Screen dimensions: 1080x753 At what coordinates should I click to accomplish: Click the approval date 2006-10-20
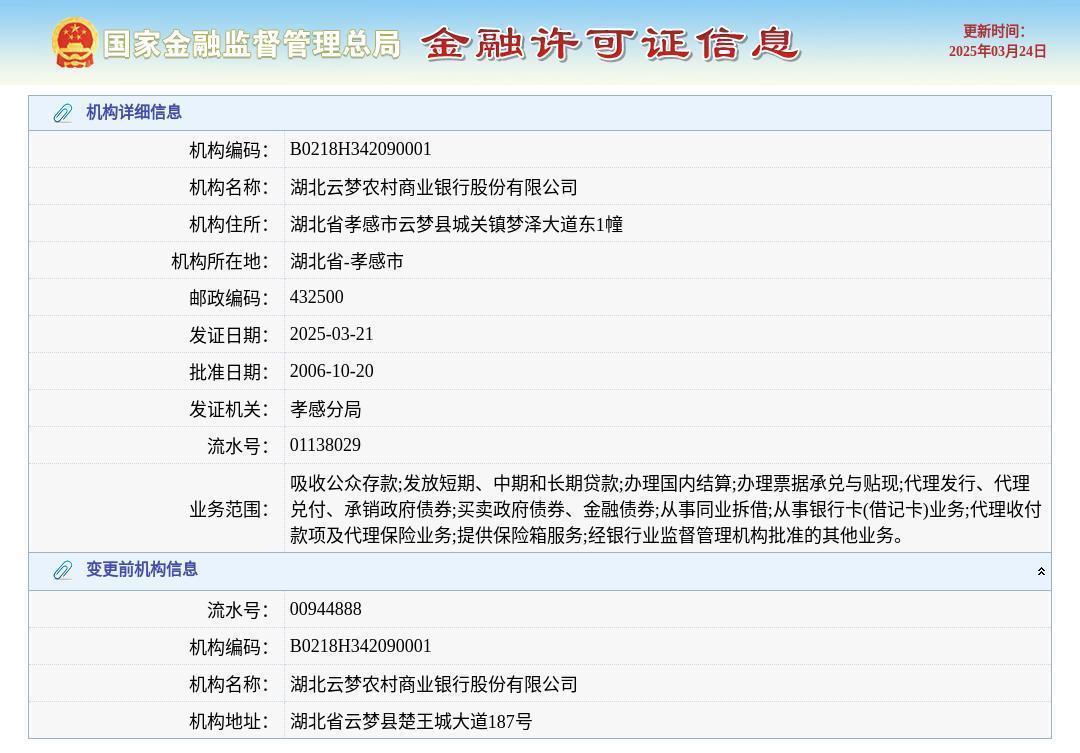click(331, 371)
